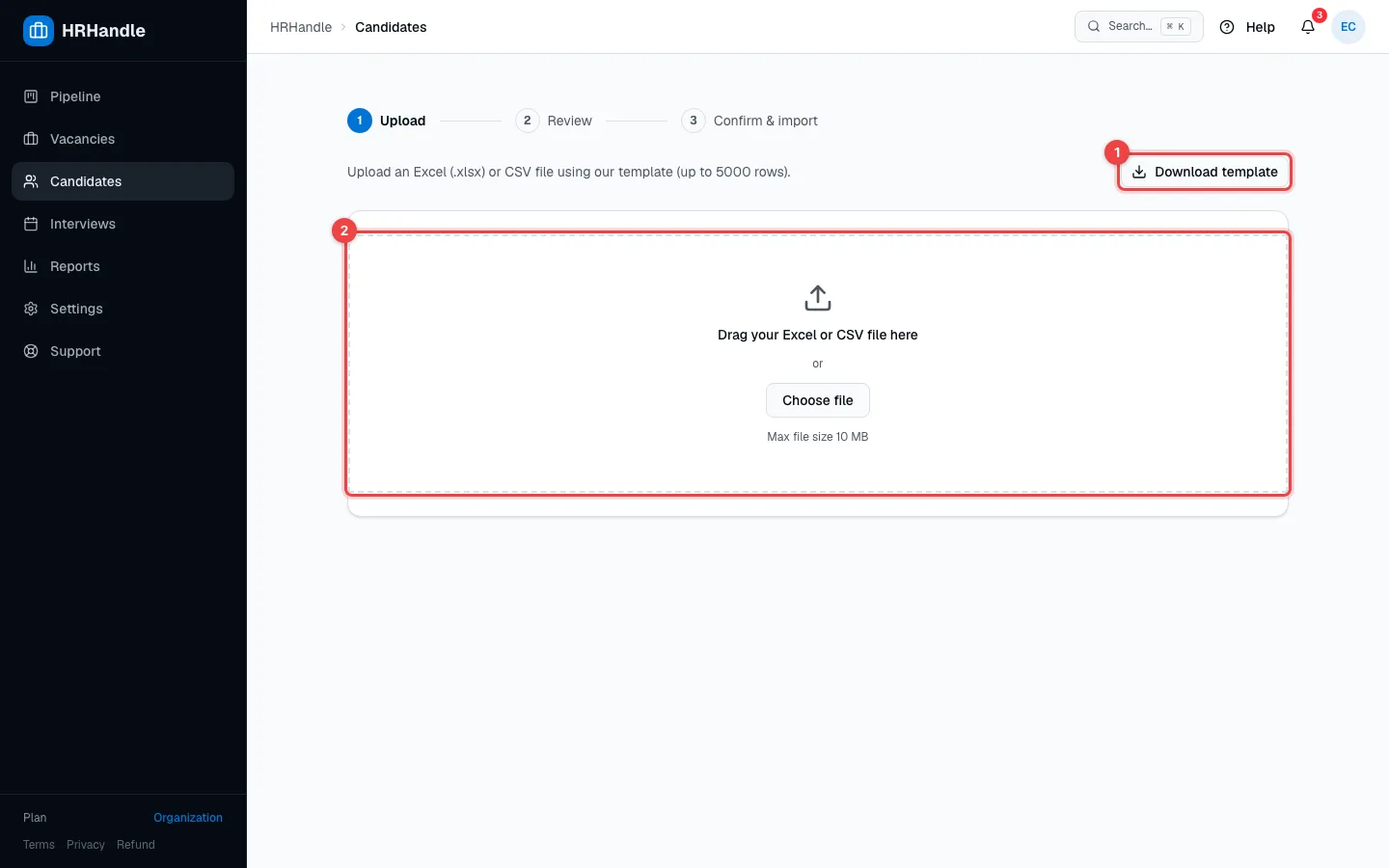Click 'Drag your Excel or CSV file here' text
Image resolution: width=1389 pixels, height=868 pixels.
tap(818, 335)
